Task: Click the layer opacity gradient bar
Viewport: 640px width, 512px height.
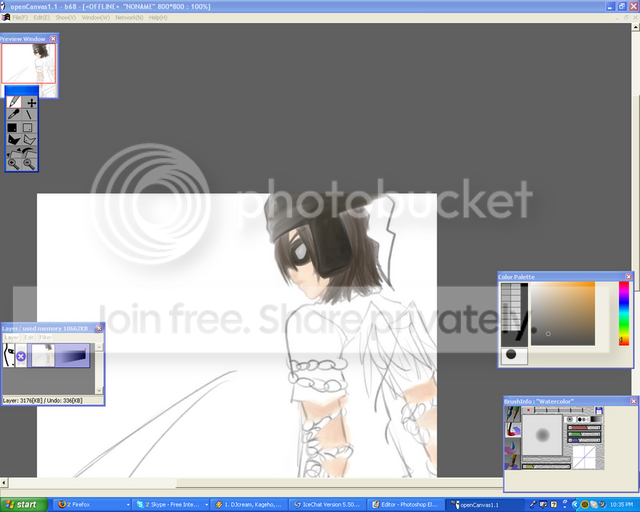Action: click(72, 355)
